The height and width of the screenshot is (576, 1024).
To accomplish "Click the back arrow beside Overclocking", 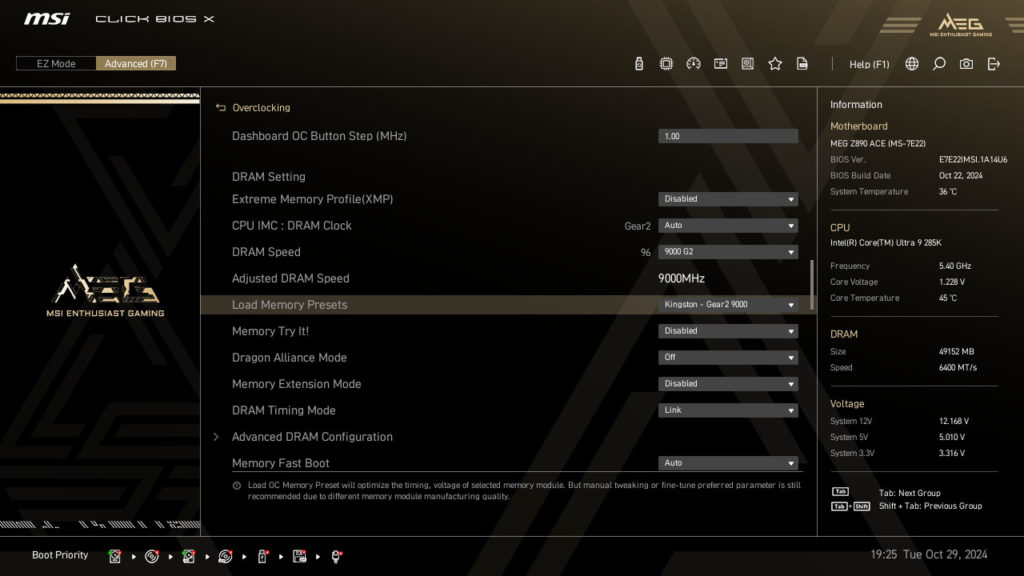I will coord(220,108).
